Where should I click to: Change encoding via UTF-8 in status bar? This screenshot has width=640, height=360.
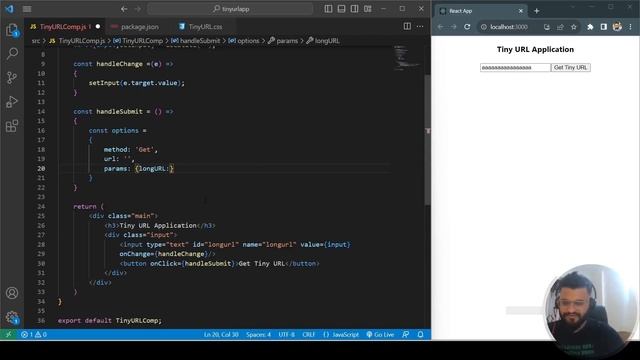click(x=287, y=335)
